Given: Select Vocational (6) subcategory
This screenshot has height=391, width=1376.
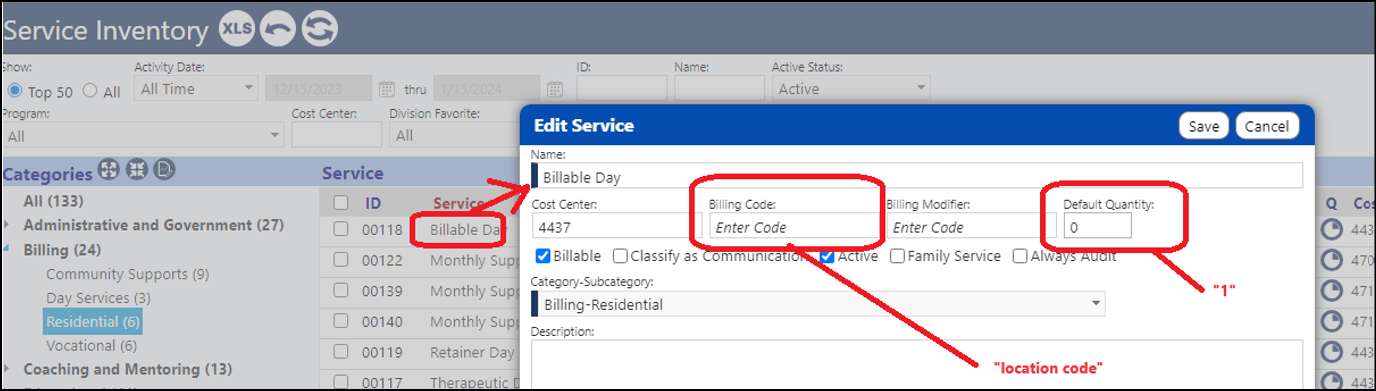Looking at the screenshot, I should [91, 346].
